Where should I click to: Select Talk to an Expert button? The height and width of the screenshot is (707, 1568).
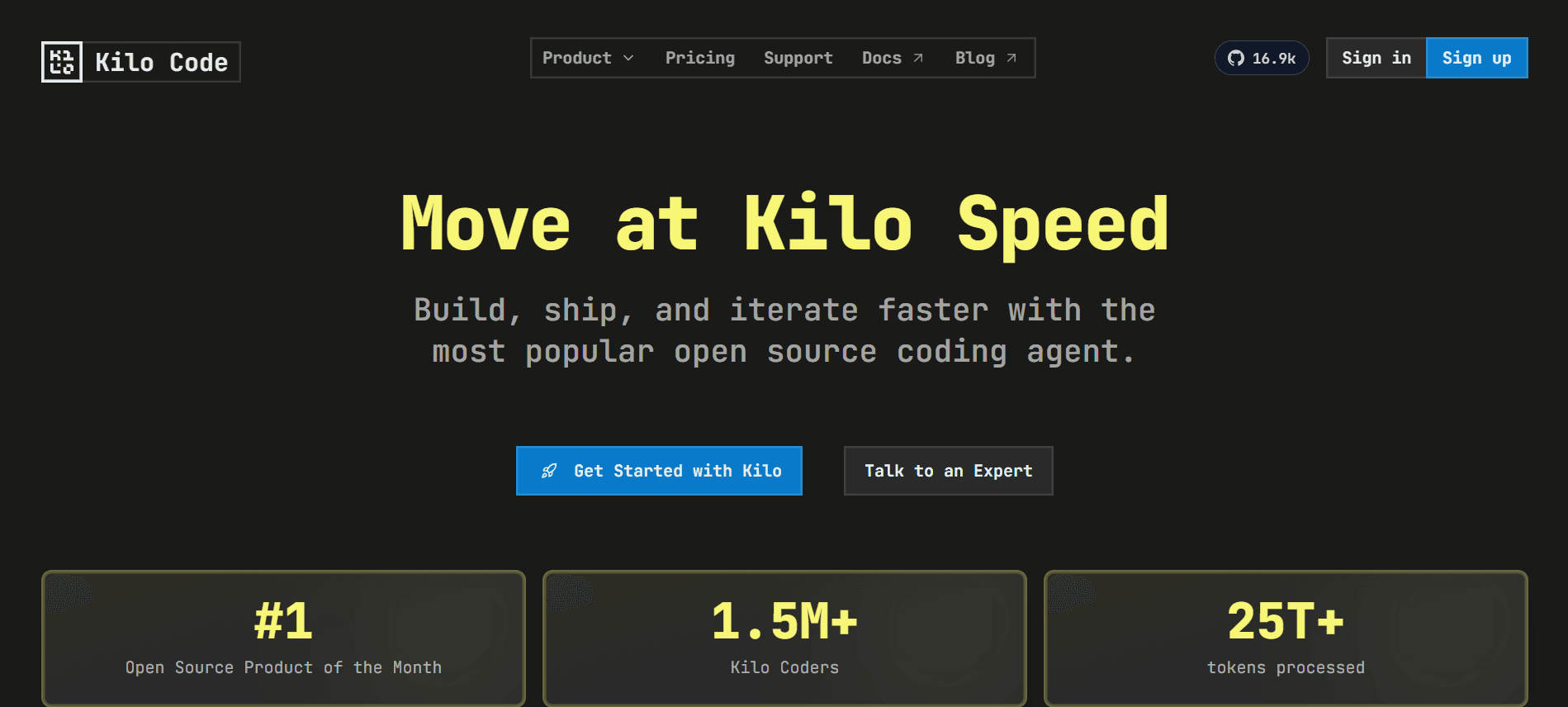[948, 471]
